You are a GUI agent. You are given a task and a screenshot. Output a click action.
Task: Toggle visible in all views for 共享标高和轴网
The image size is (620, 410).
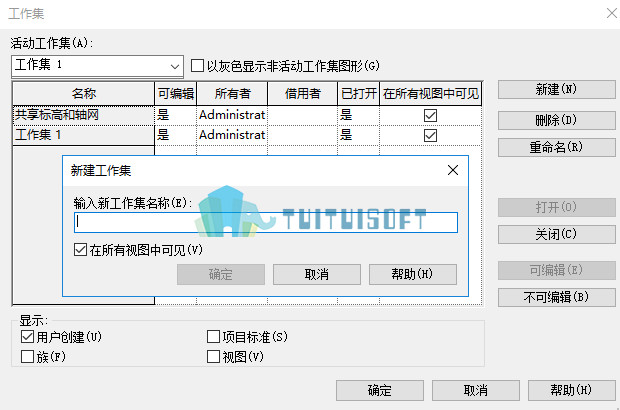pos(430,115)
